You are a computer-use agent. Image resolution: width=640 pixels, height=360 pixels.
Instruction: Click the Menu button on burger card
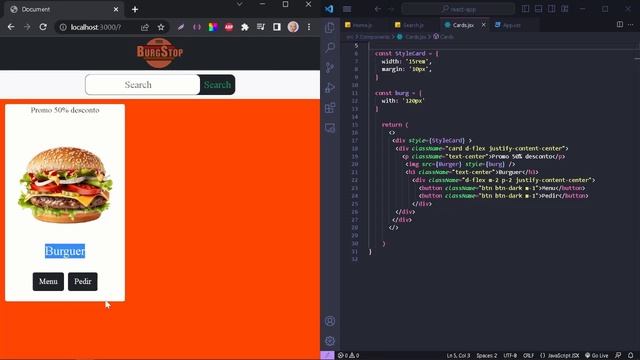tap(48, 282)
